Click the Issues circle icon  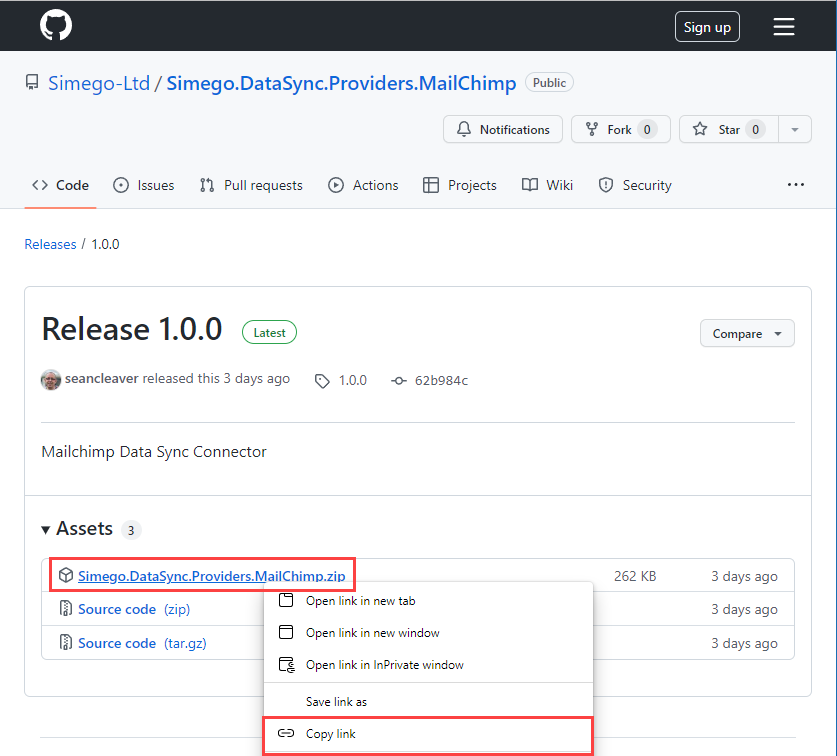click(121, 185)
